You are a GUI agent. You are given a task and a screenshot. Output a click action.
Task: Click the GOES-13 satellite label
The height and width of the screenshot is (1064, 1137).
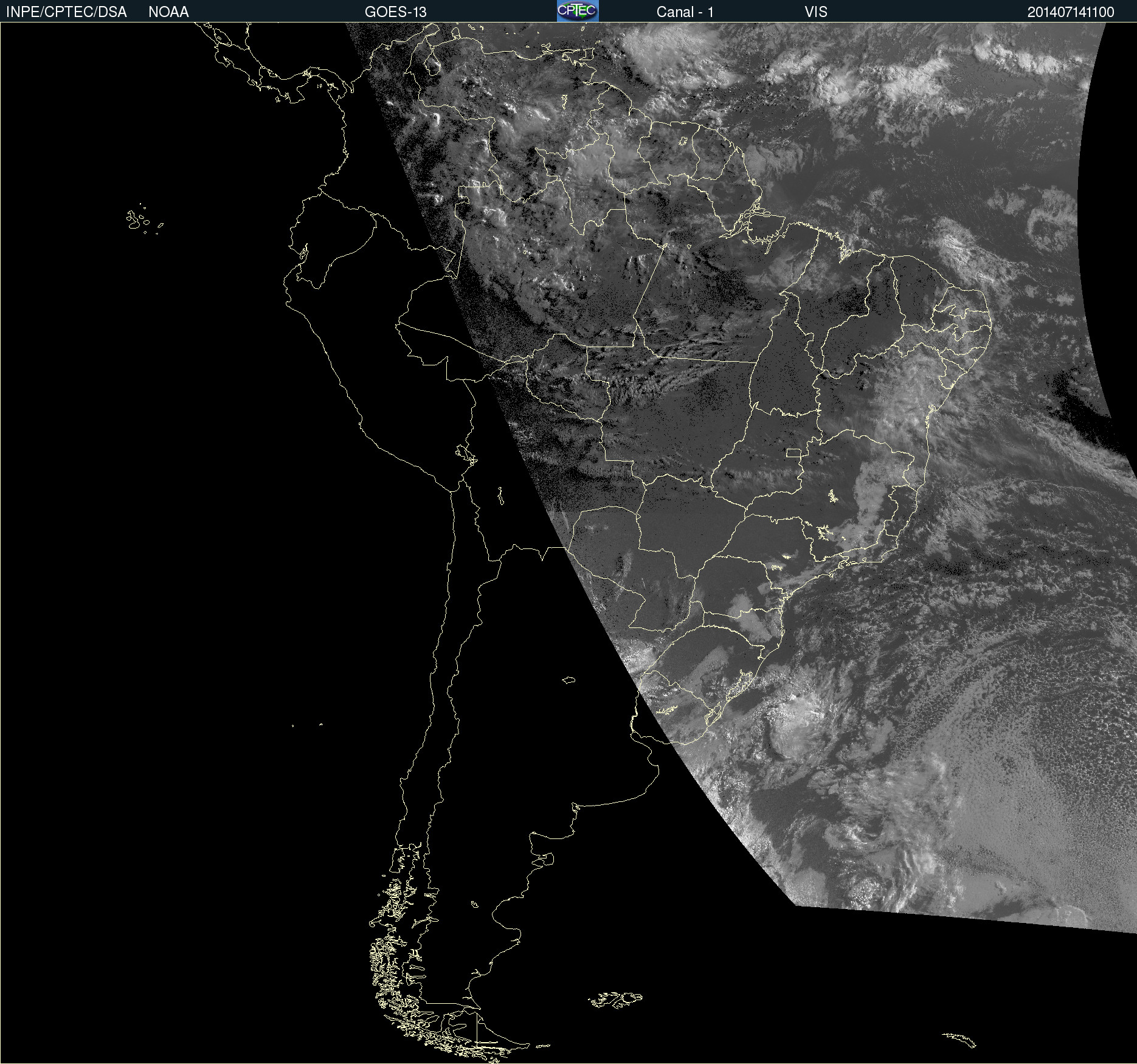396,12
